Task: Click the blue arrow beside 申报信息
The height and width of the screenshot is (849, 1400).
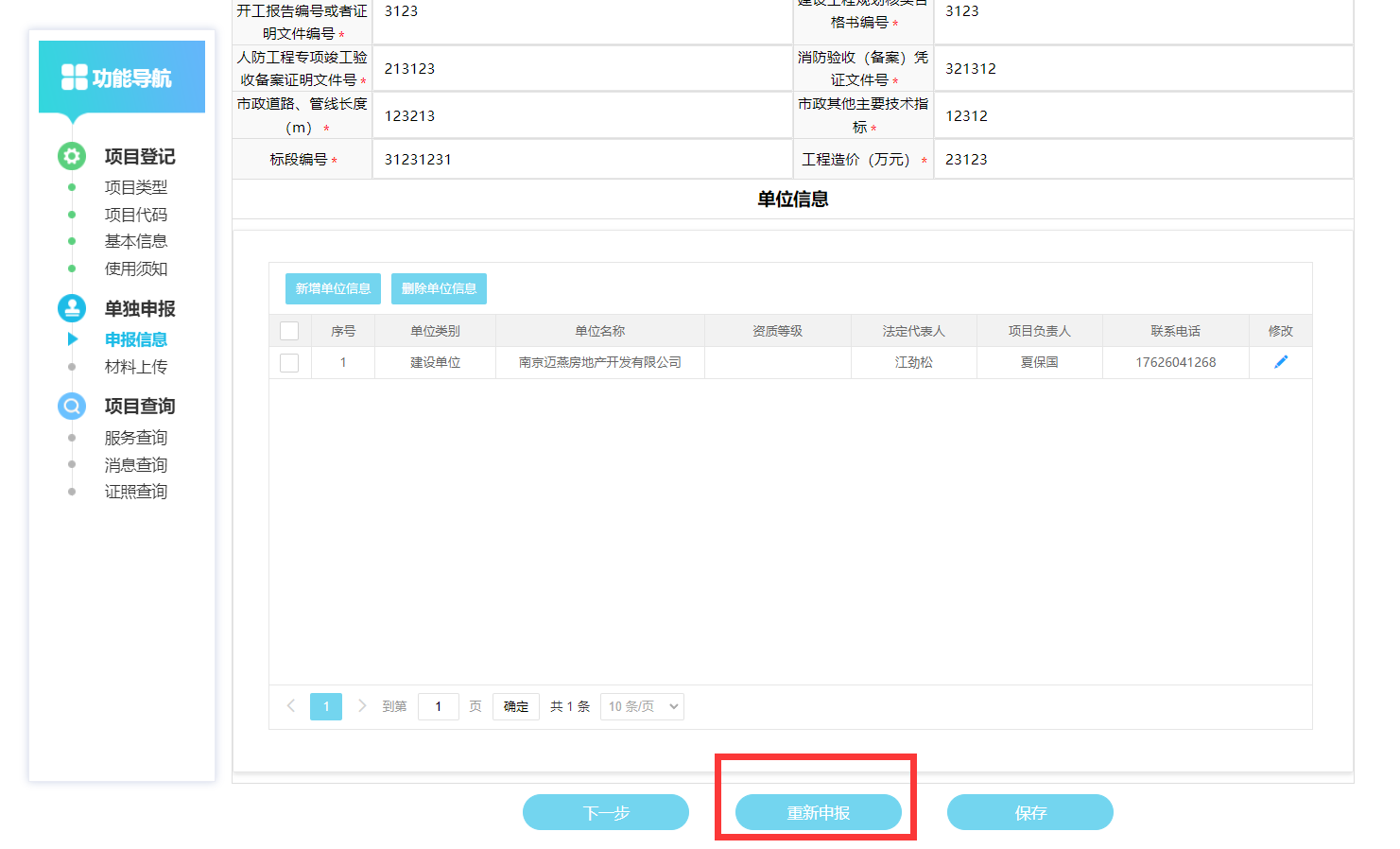Action: coord(73,338)
